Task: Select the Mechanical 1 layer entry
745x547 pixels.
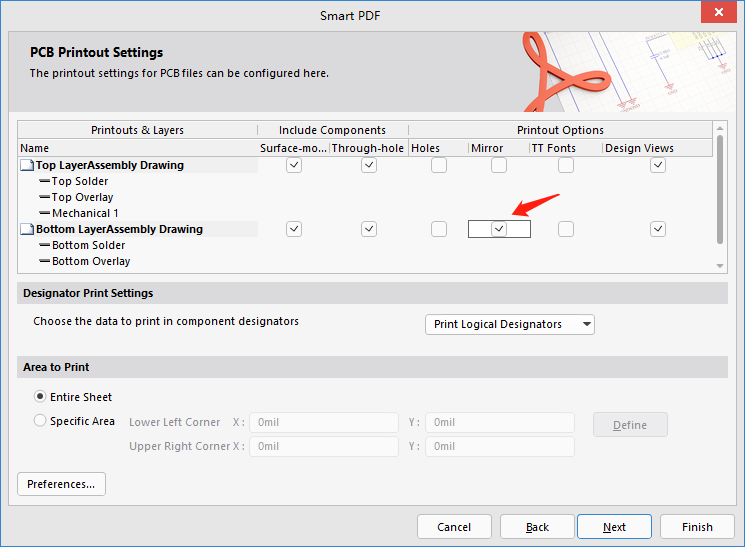Action: click(x=85, y=213)
